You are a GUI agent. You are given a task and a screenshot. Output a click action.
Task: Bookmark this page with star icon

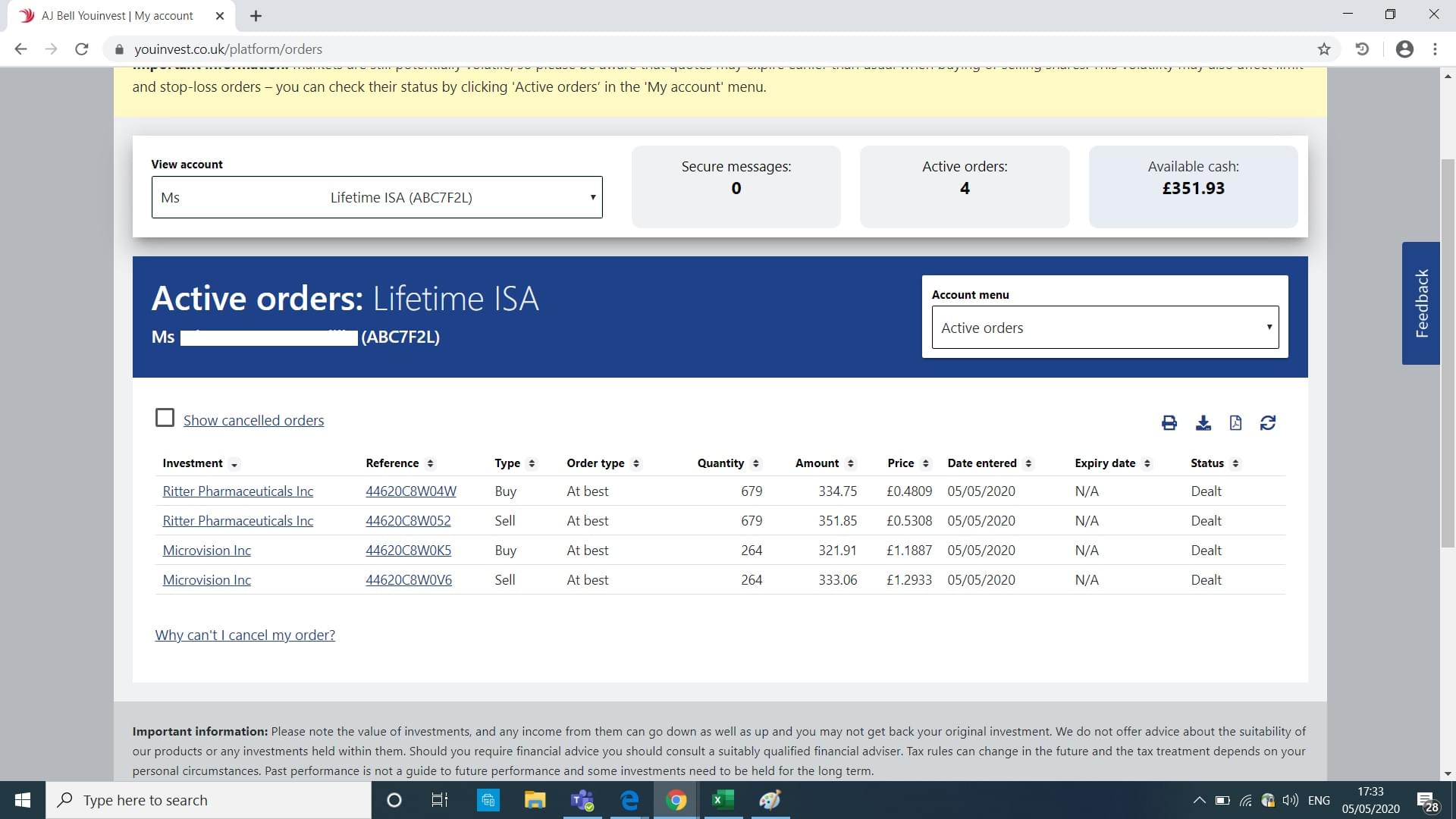pos(1324,49)
